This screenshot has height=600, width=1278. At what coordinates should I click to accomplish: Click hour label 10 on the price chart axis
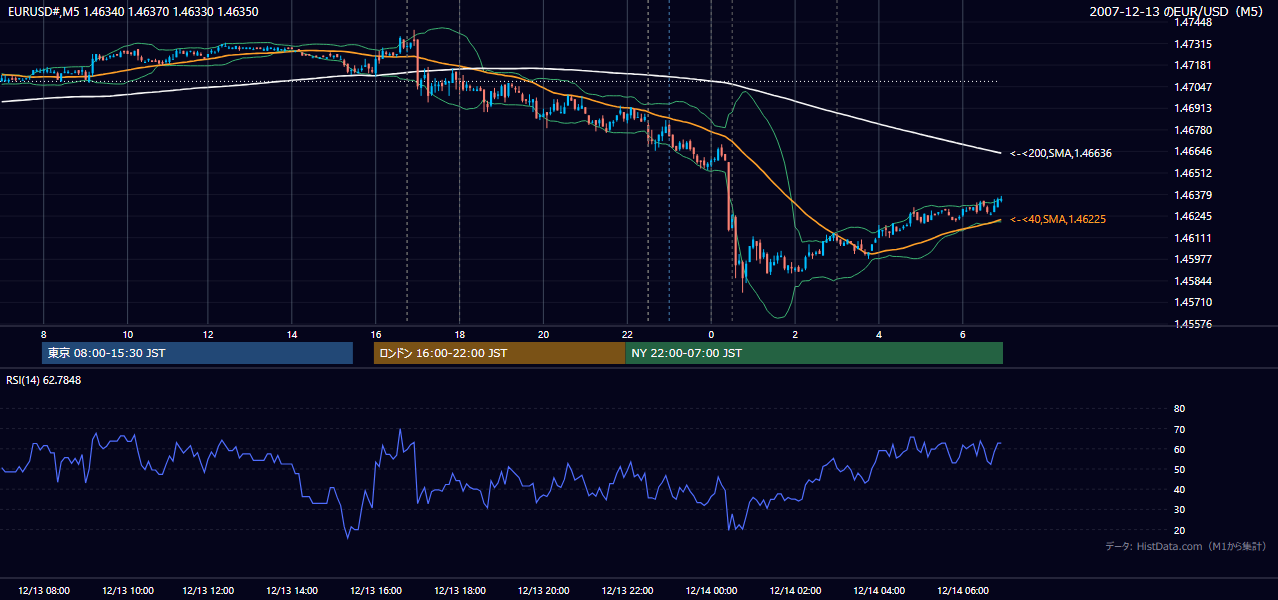[x=127, y=333]
